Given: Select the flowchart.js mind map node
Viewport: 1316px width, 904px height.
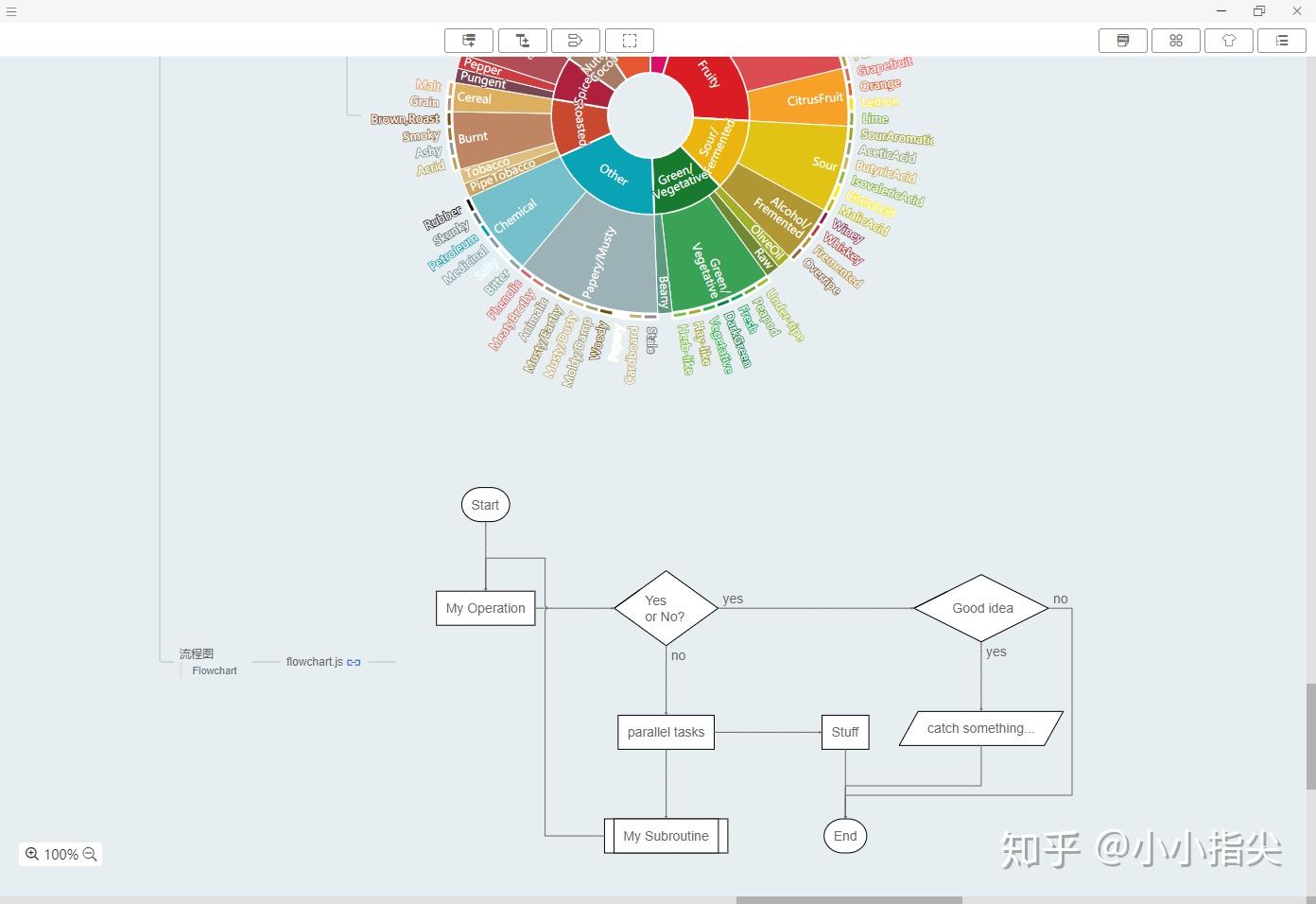Looking at the screenshot, I should click(315, 662).
